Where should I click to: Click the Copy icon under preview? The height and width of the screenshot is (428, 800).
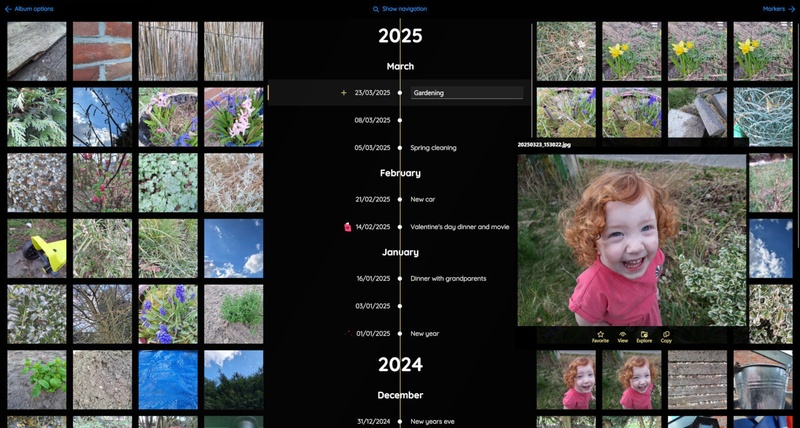pyautogui.click(x=666, y=334)
